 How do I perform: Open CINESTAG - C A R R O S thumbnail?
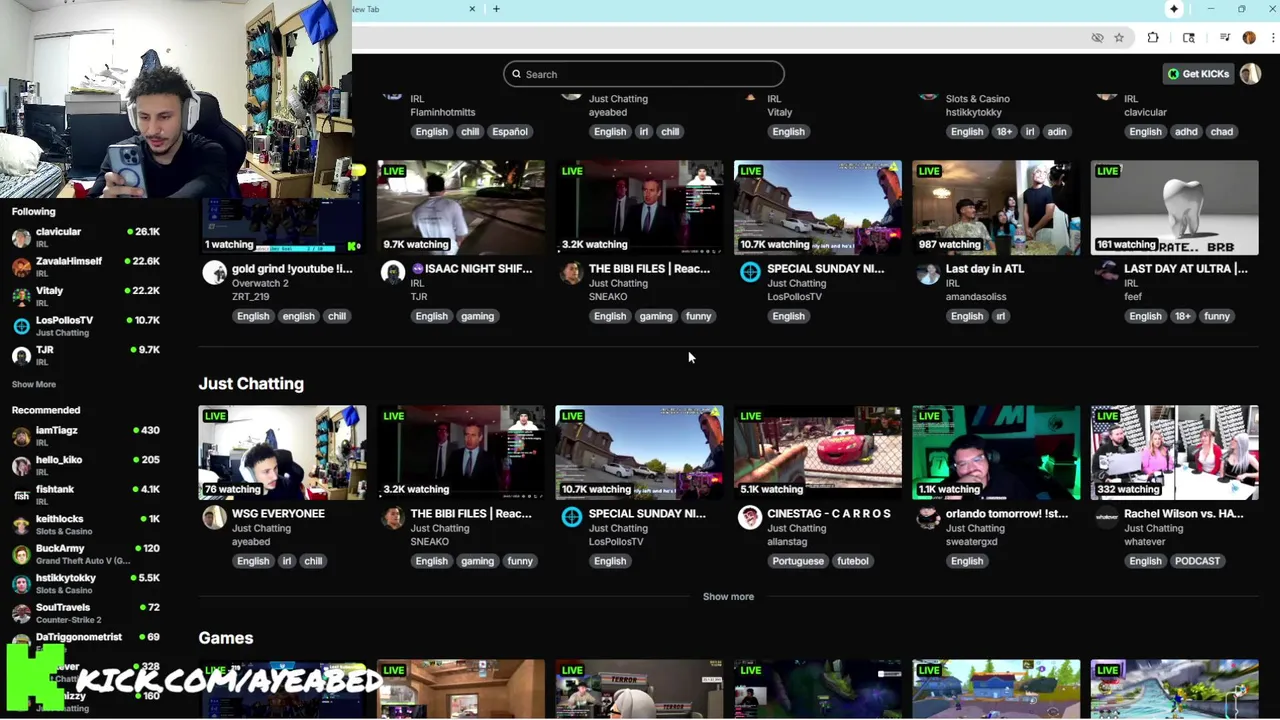pyautogui.click(x=818, y=452)
